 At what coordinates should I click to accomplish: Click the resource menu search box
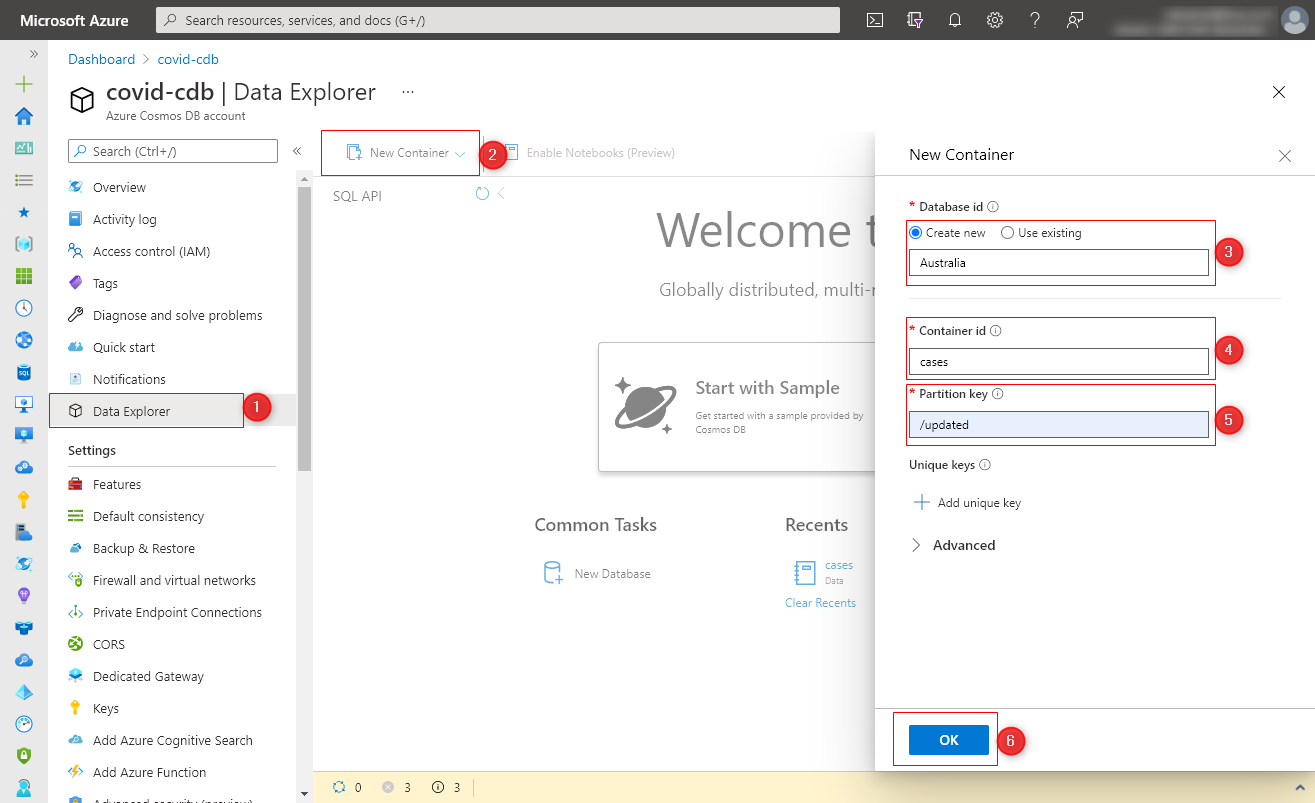point(173,151)
